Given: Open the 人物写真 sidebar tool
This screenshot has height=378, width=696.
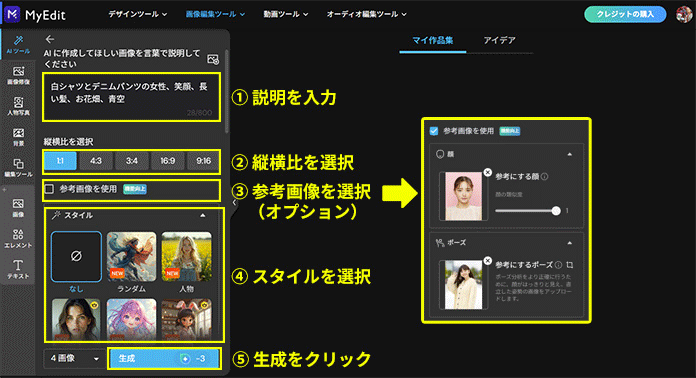Looking at the screenshot, I should tap(18, 106).
